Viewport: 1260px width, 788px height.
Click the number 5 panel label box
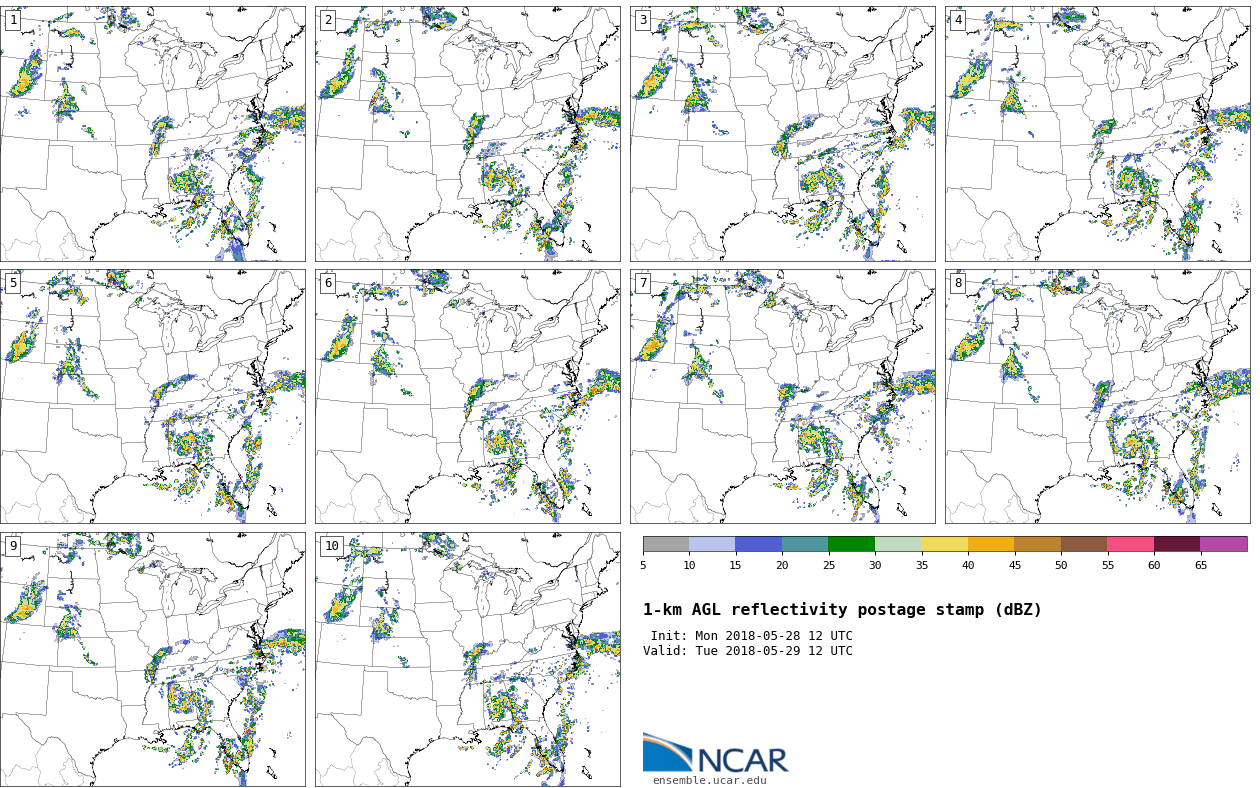[x=13, y=283]
